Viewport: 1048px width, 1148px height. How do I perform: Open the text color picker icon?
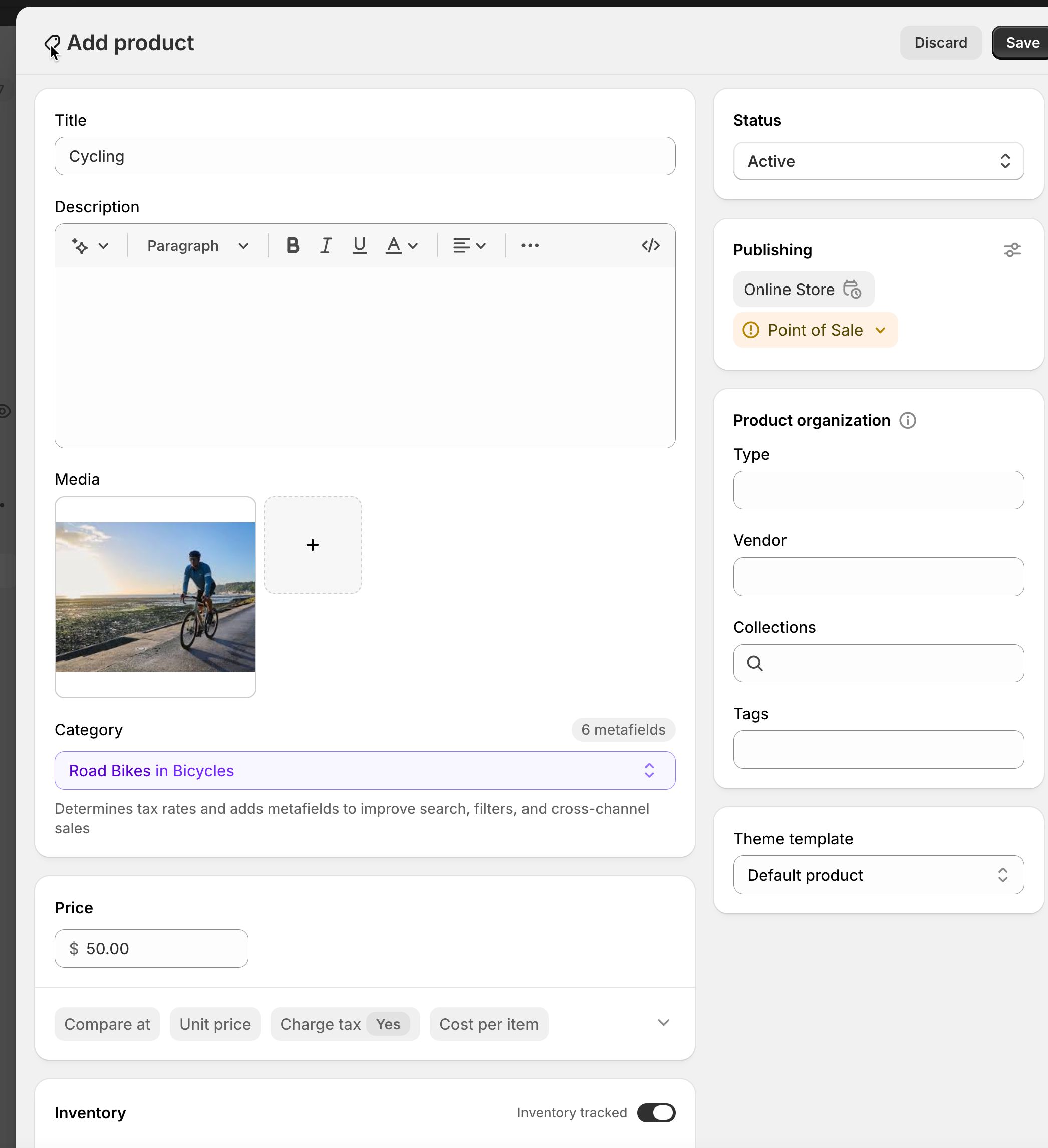(x=401, y=245)
